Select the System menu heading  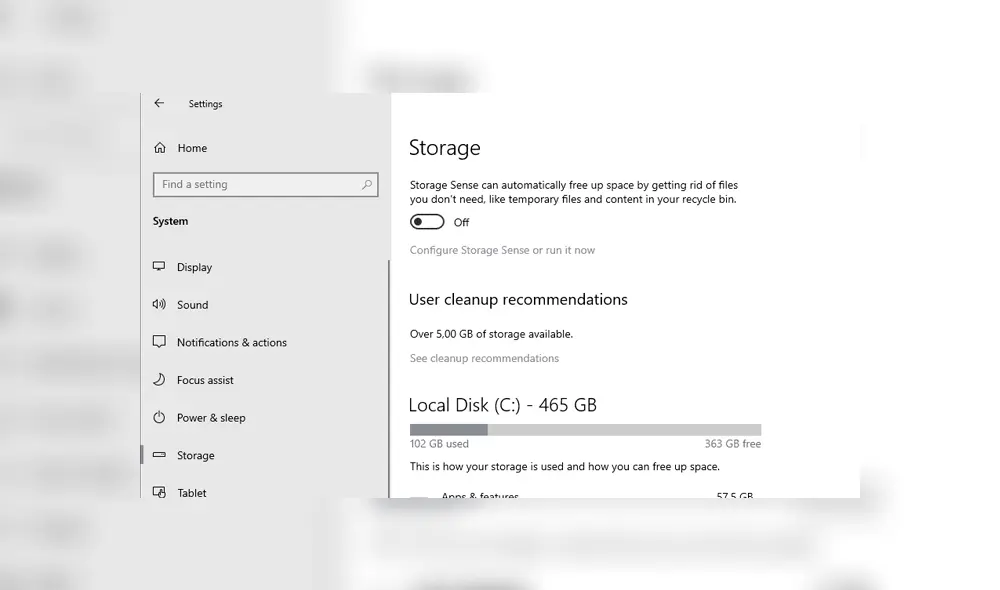(x=170, y=221)
